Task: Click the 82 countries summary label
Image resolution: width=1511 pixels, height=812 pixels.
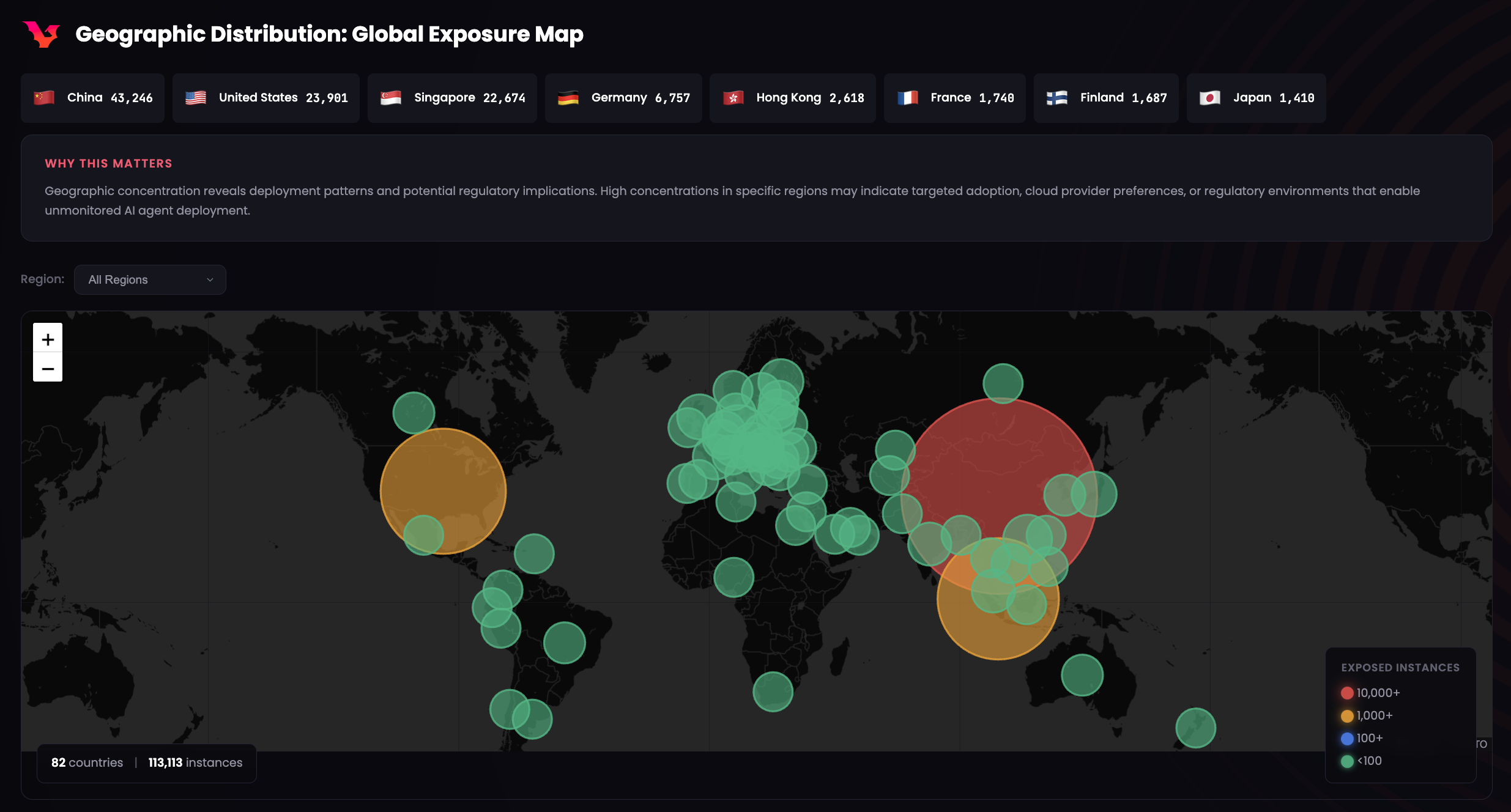Action: click(x=87, y=762)
